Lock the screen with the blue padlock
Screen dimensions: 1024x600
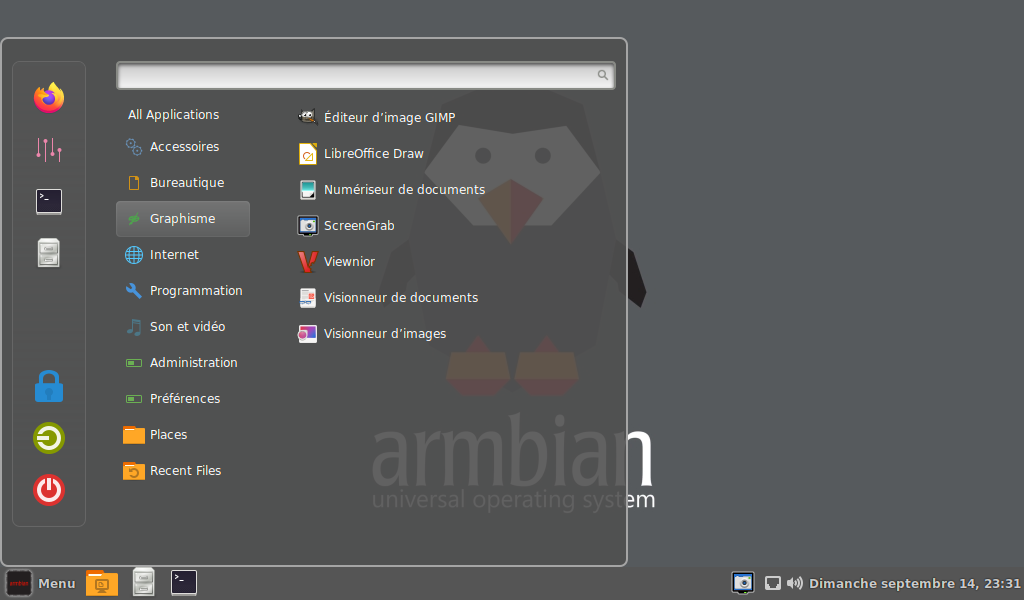49,386
